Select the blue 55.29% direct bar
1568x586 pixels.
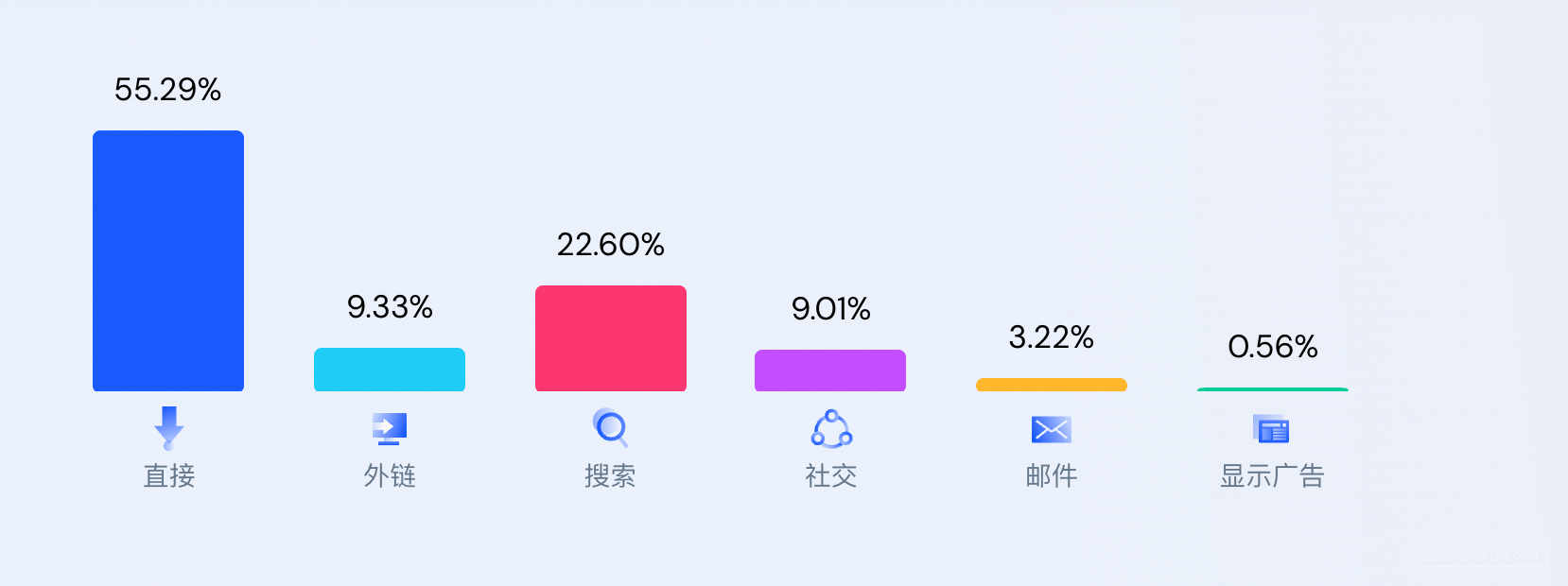coord(168,261)
